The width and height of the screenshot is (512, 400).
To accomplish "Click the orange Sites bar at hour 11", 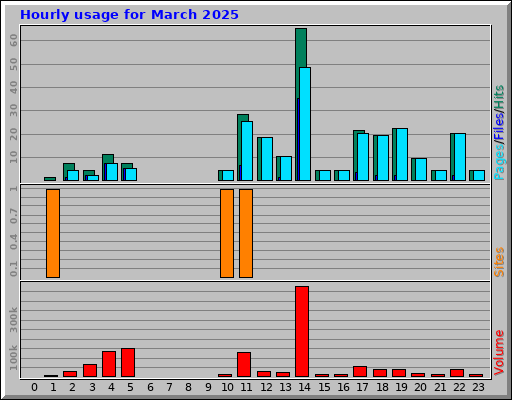I will [x=246, y=233].
